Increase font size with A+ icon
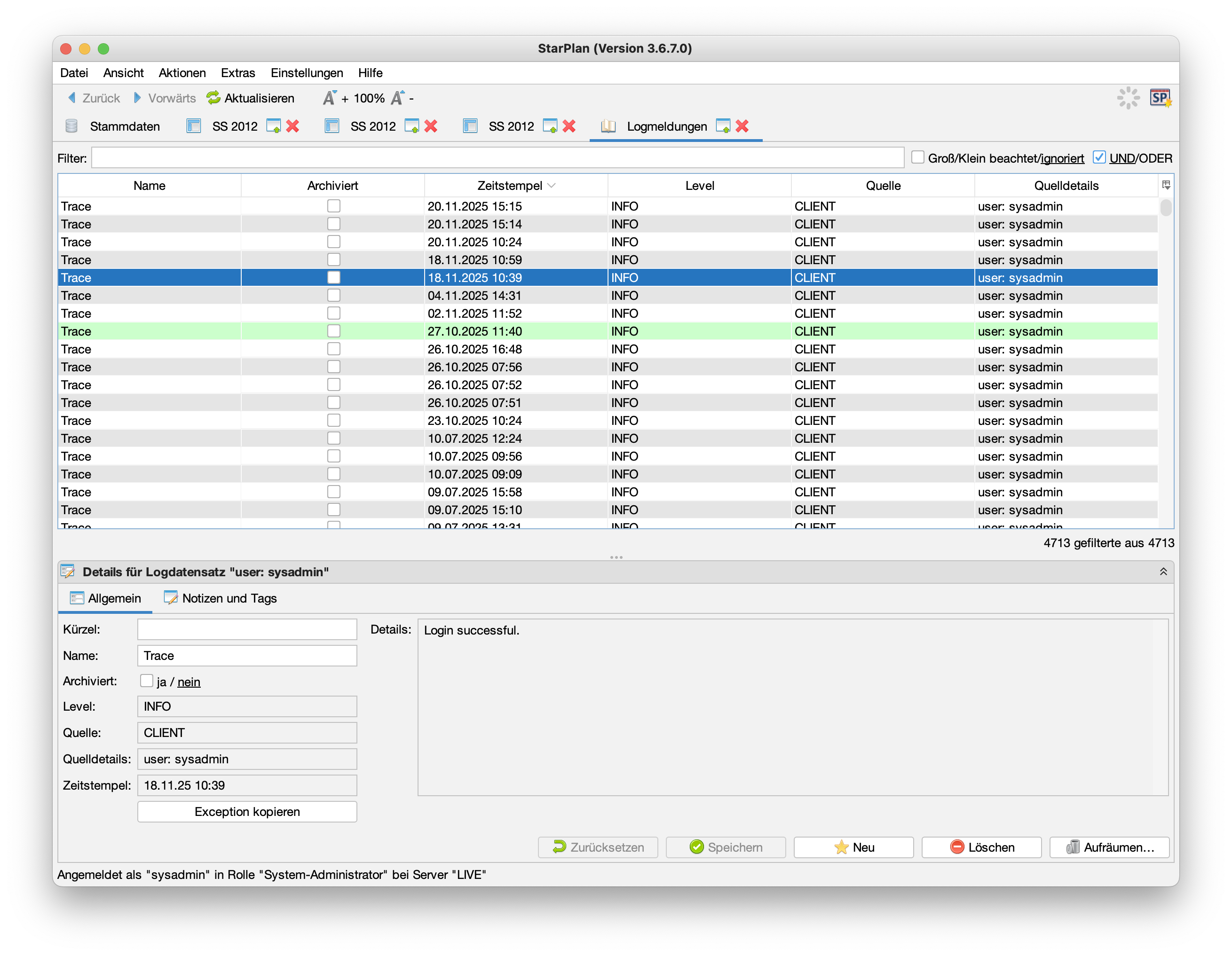The image size is (1232, 956). [x=331, y=98]
